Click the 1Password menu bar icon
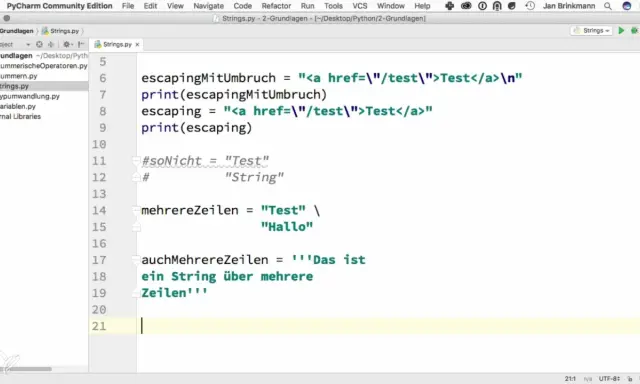The height and width of the screenshot is (384, 640). coord(482,6)
